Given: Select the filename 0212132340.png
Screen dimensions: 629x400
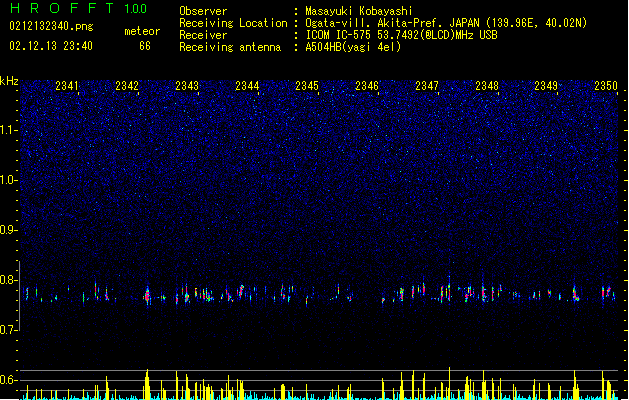Looking at the screenshot, I should pos(51,26).
